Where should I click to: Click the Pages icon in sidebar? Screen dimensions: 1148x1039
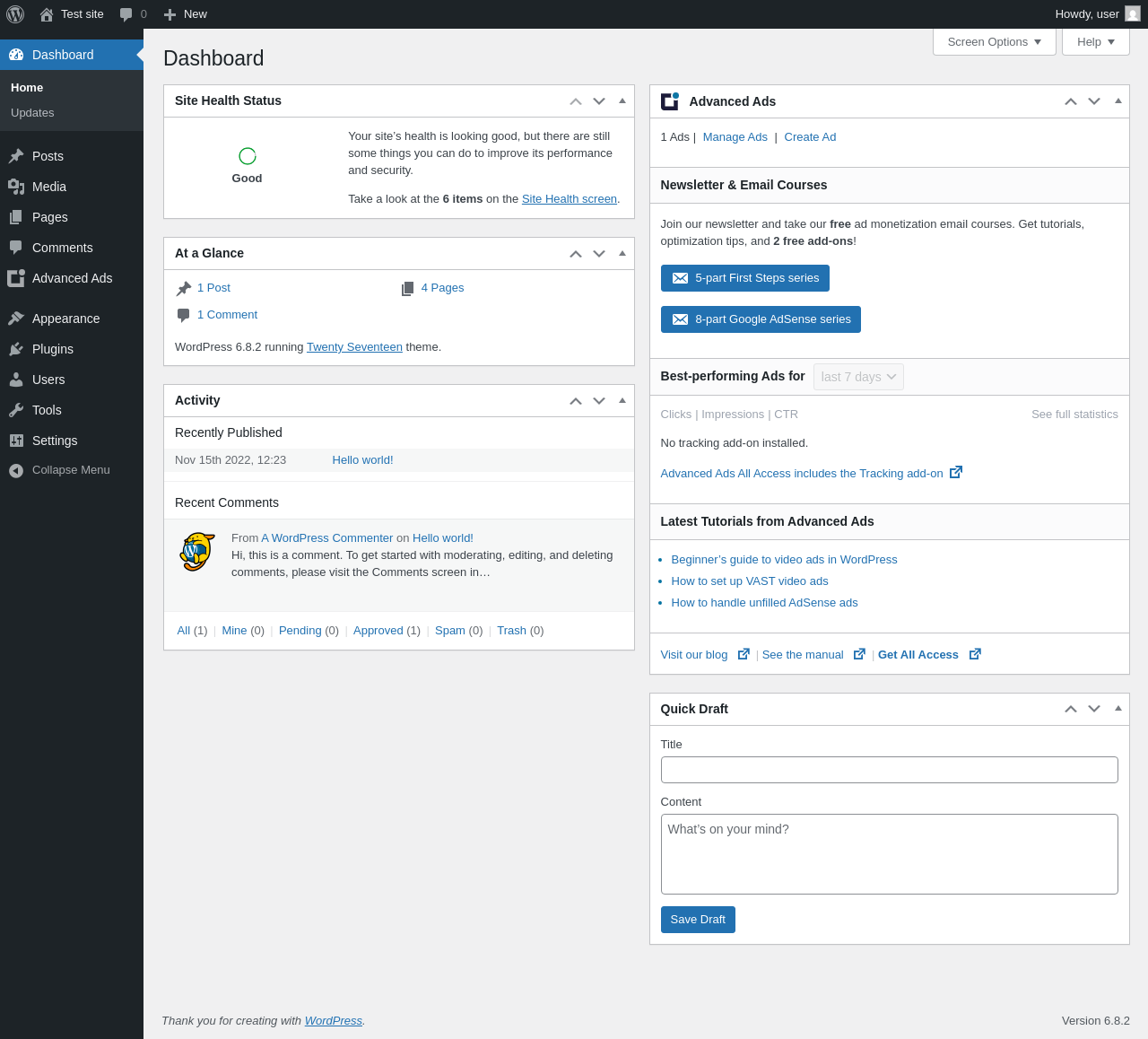click(16, 217)
